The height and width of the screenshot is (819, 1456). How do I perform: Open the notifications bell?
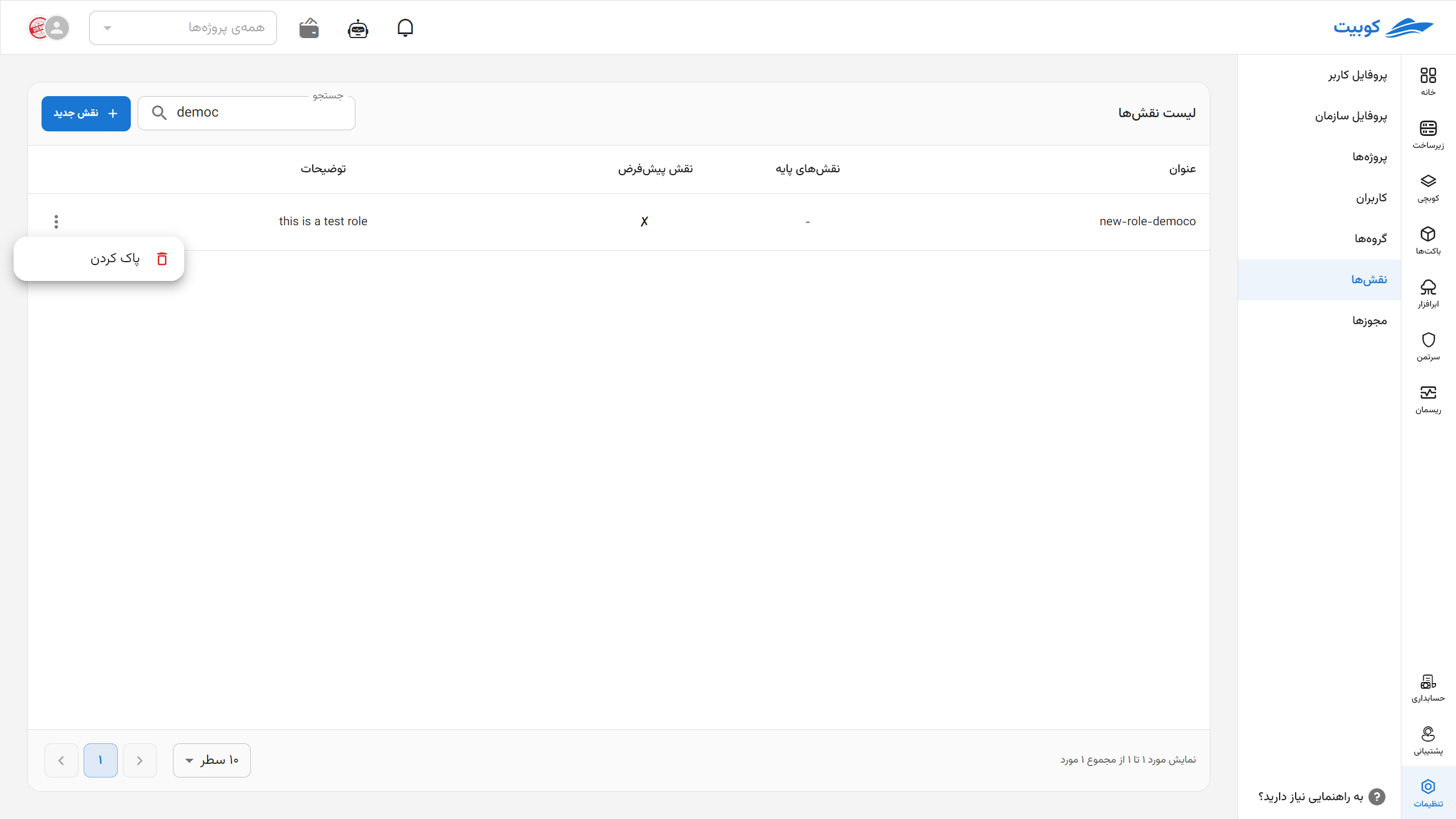tap(405, 28)
